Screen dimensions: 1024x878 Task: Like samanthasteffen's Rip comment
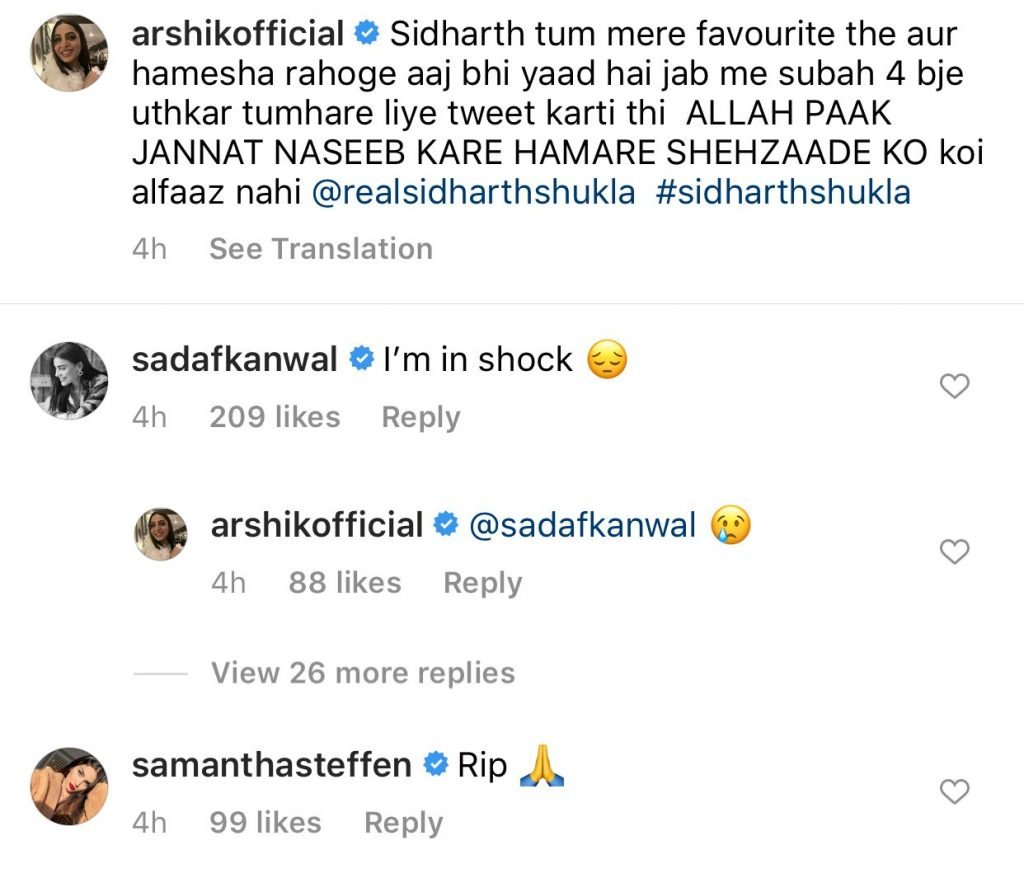[x=956, y=792]
